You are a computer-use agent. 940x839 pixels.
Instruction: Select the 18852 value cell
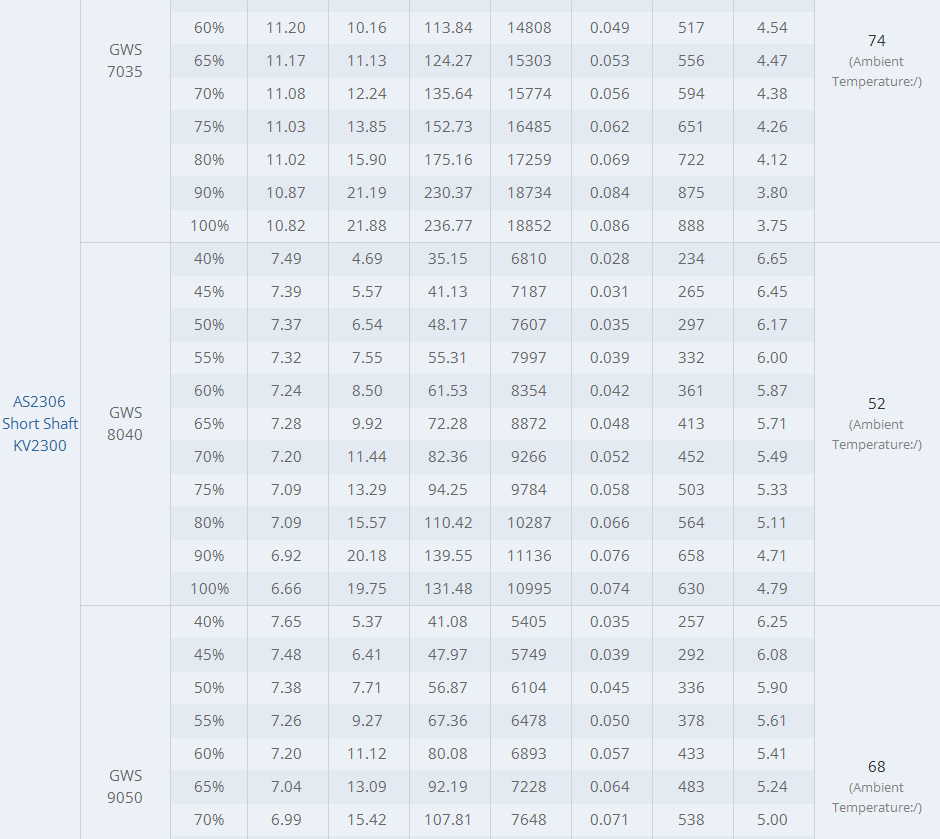pos(529,226)
